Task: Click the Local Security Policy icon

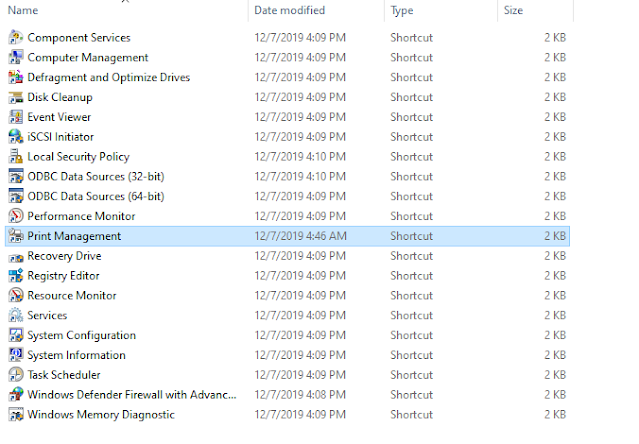Action: point(16,157)
